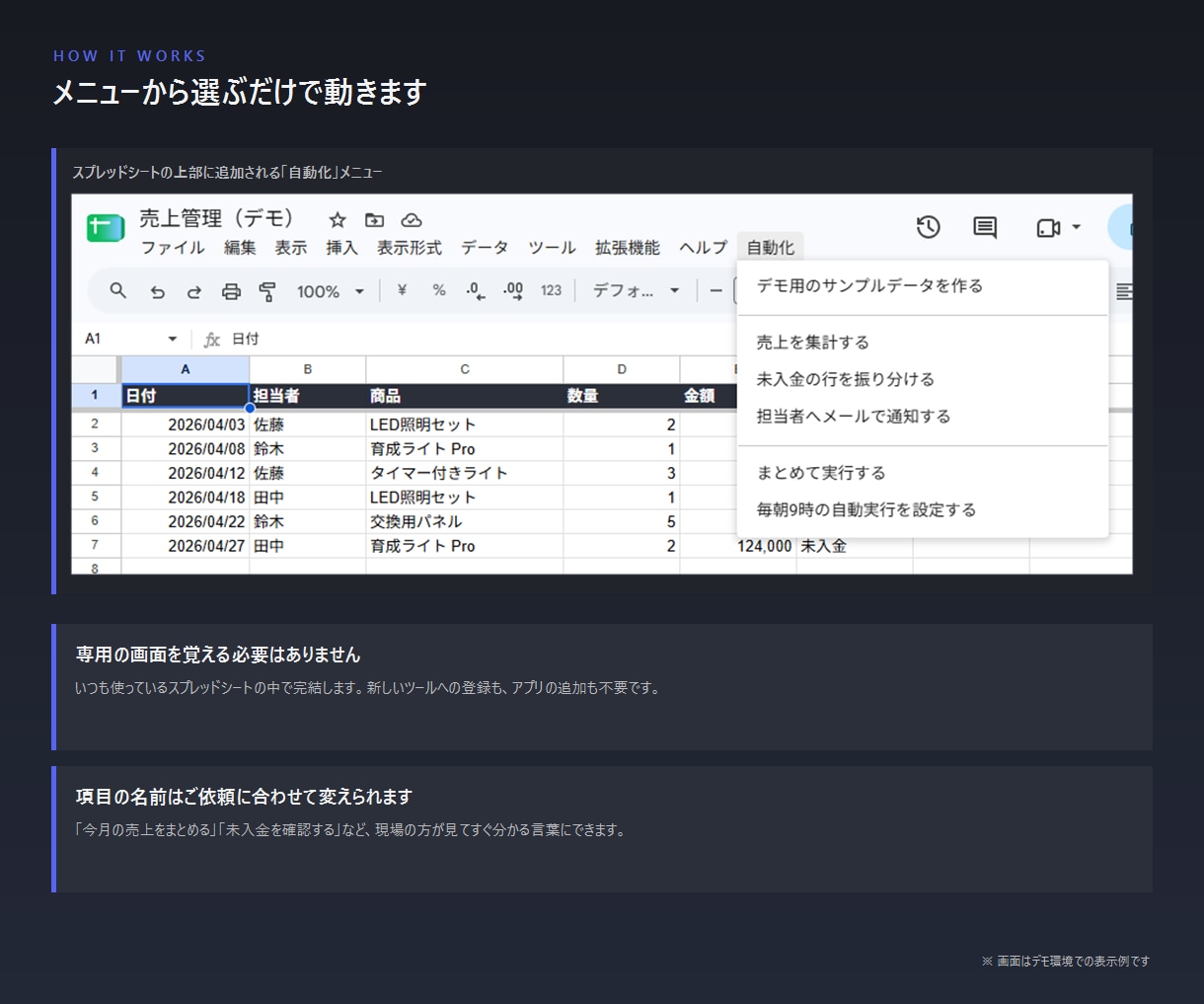This screenshot has width=1204, height=1004.
Task: Select row 1 header
Action: pyautogui.click(x=96, y=395)
